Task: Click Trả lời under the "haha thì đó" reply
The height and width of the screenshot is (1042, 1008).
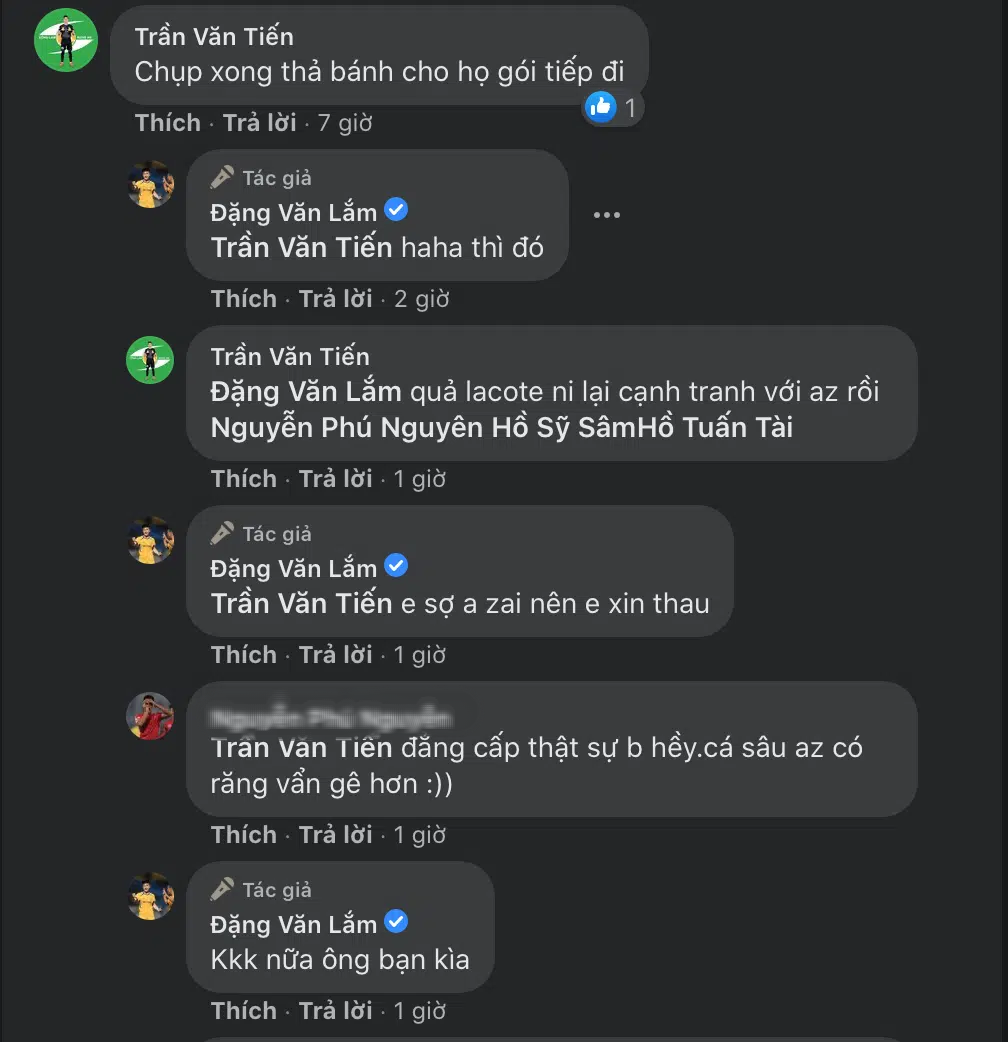Action: click(336, 299)
